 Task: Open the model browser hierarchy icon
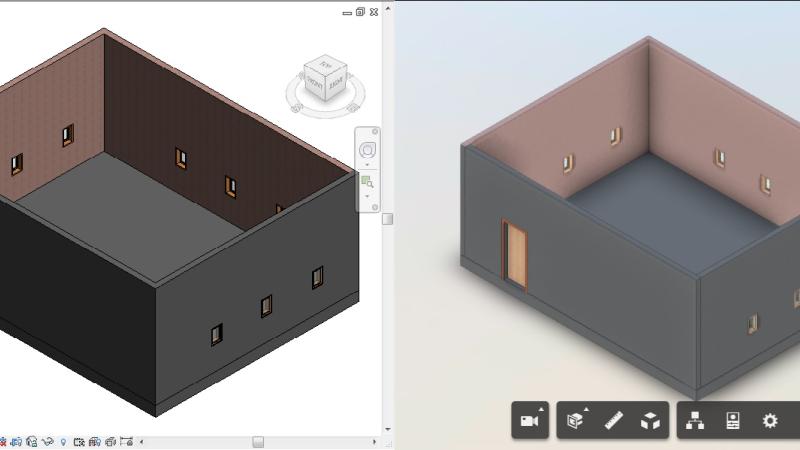[695, 421]
